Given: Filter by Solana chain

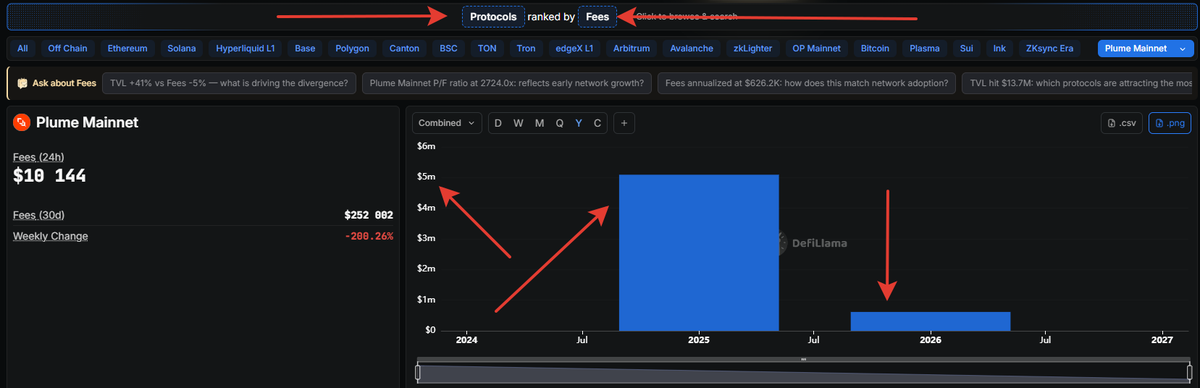Looking at the screenshot, I should [x=182, y=48].
